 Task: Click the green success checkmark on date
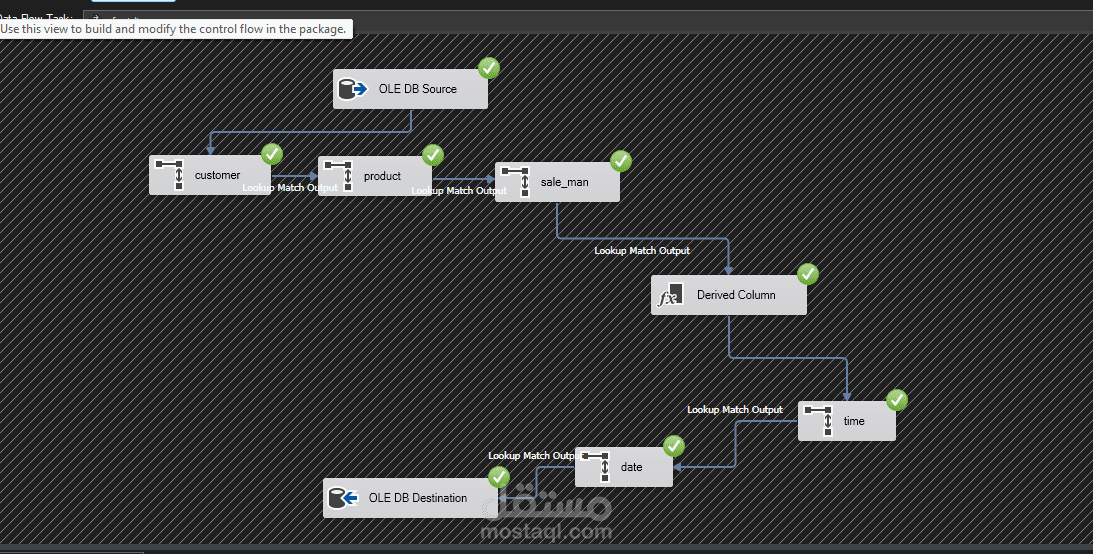coord(673,446)
